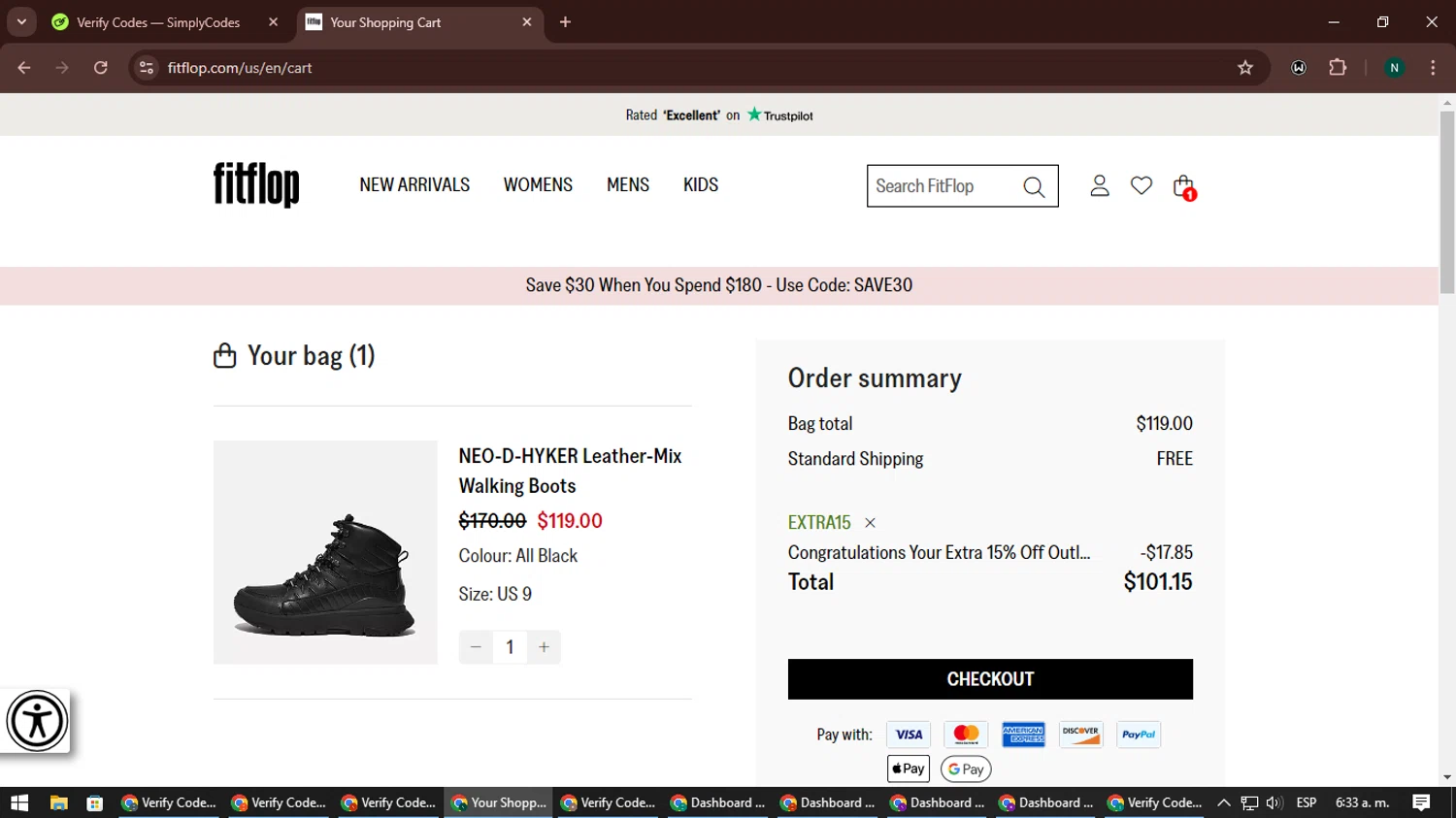Screen dimensions: 1456x818
Task: Open the account profile icon
Action: (1100, 185)
